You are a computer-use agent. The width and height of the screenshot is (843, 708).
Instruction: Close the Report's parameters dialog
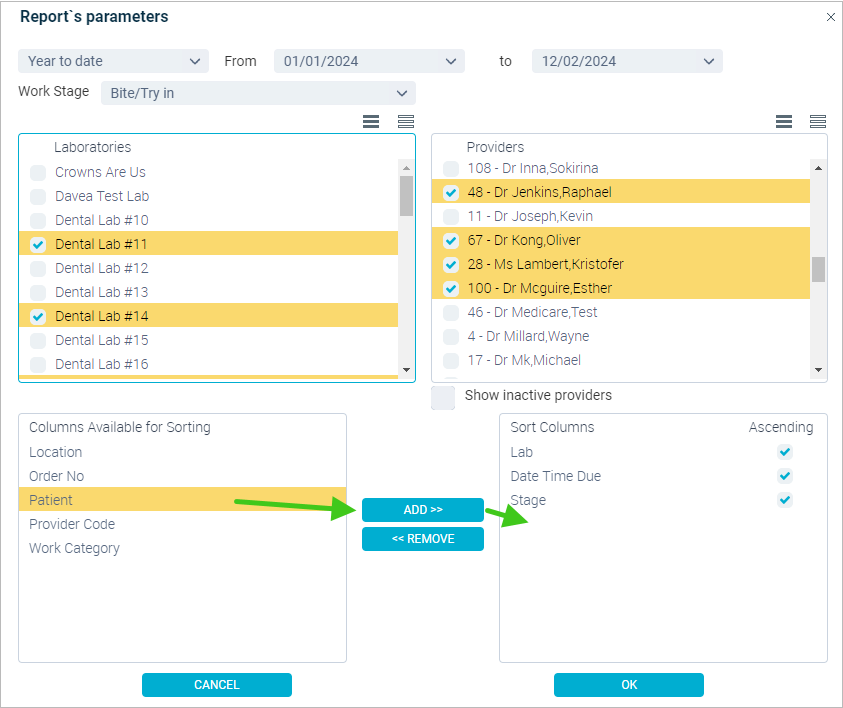pos(831,17)
